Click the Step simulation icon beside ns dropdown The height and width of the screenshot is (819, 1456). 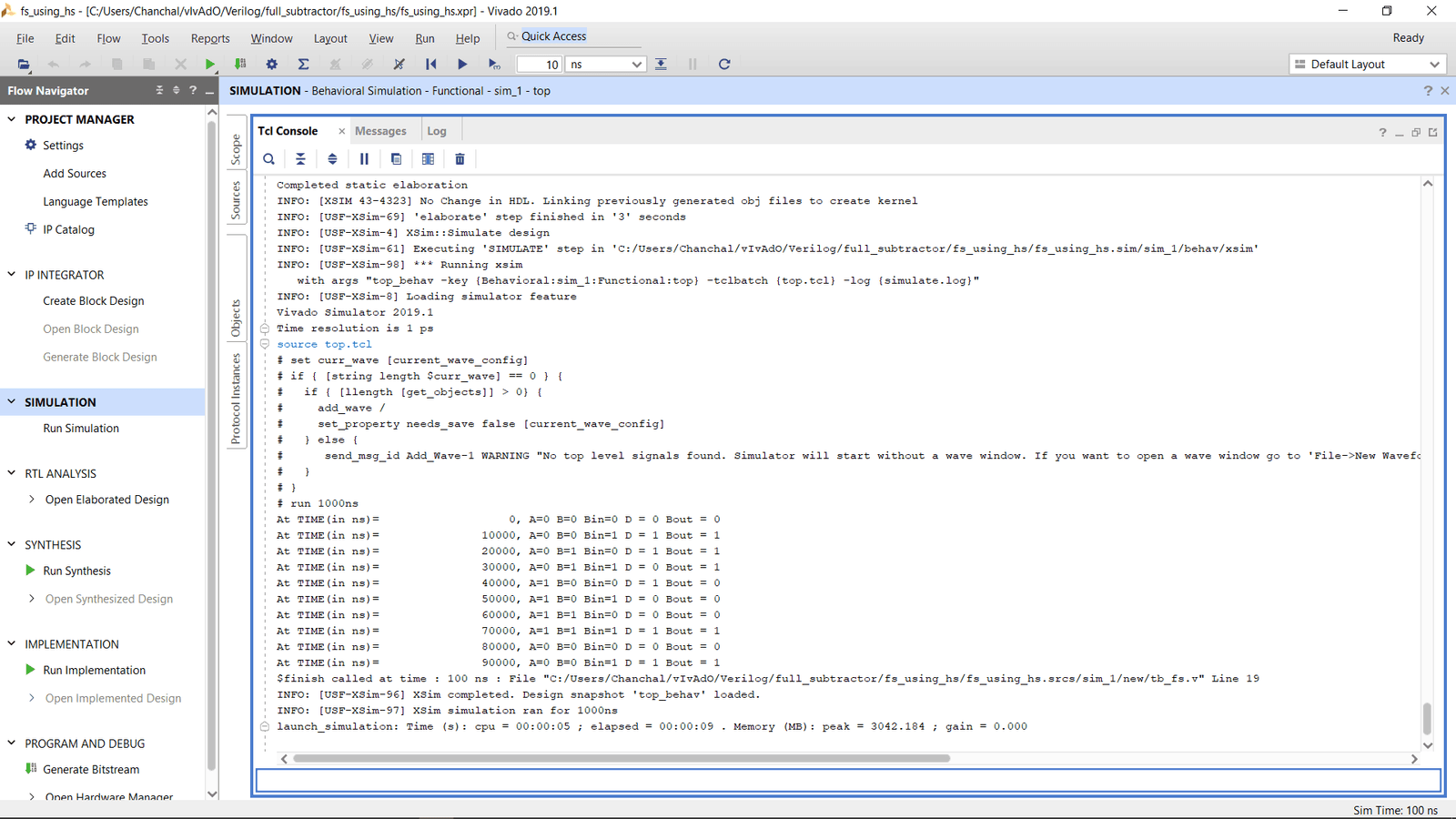(661, 65)
